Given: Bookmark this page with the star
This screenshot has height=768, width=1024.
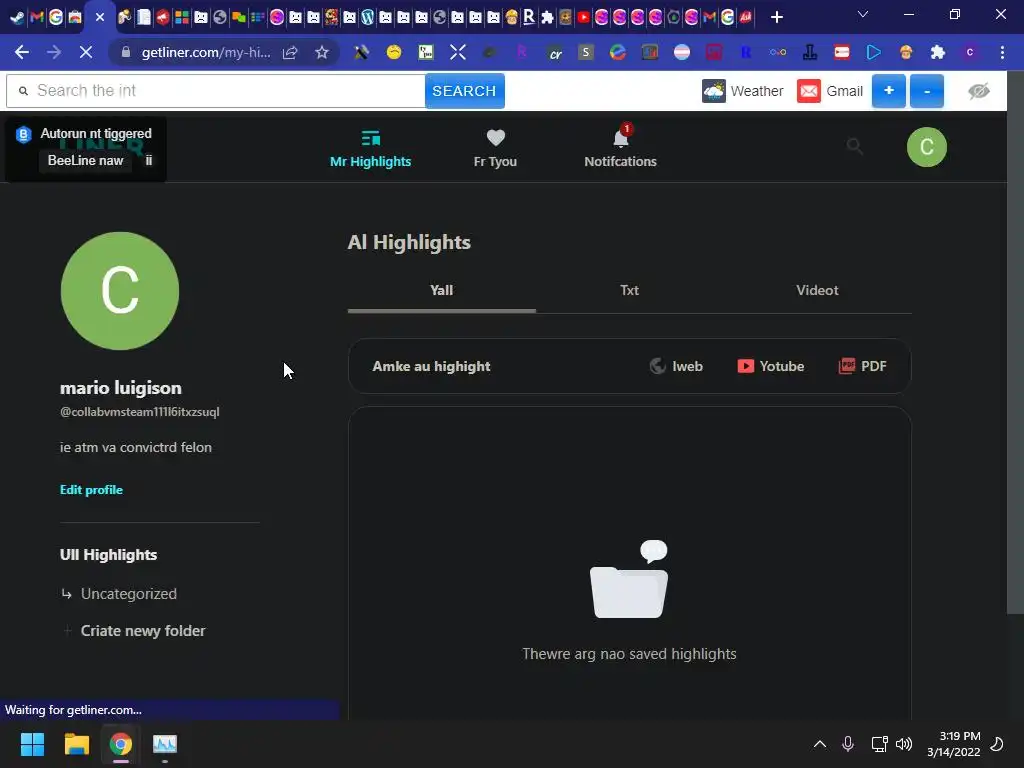Looking at the screenshot, I should (321, 52).
